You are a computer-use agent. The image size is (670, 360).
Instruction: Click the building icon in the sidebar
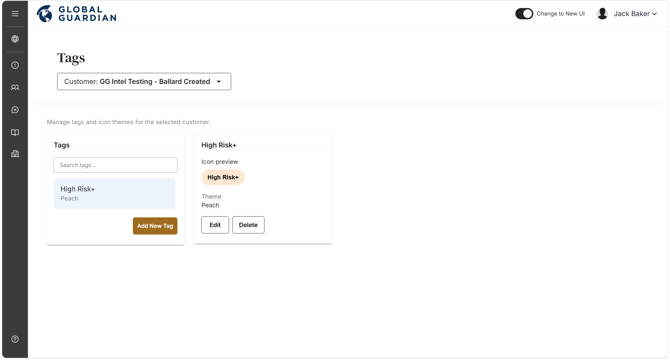(15, 154)
